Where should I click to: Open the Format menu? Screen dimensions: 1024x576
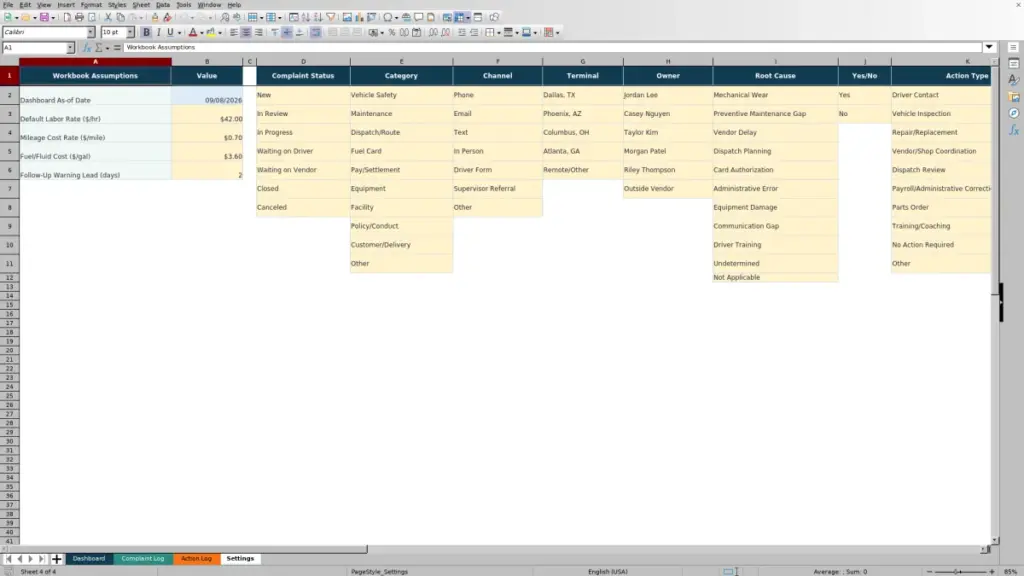91,5
